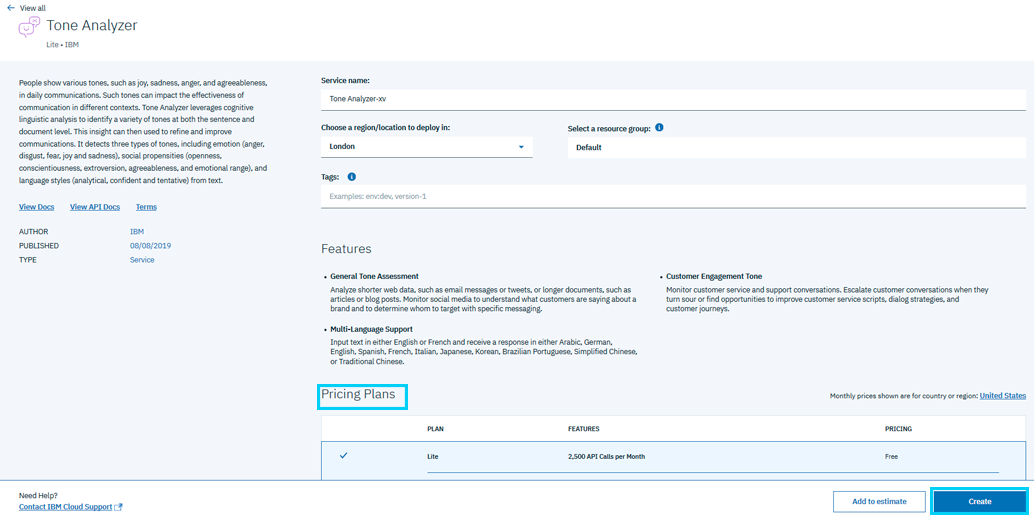Click Multi-Language Support feature title
Image resolution: width=1036 pixels, height=526 pixels.
[371, 329]
